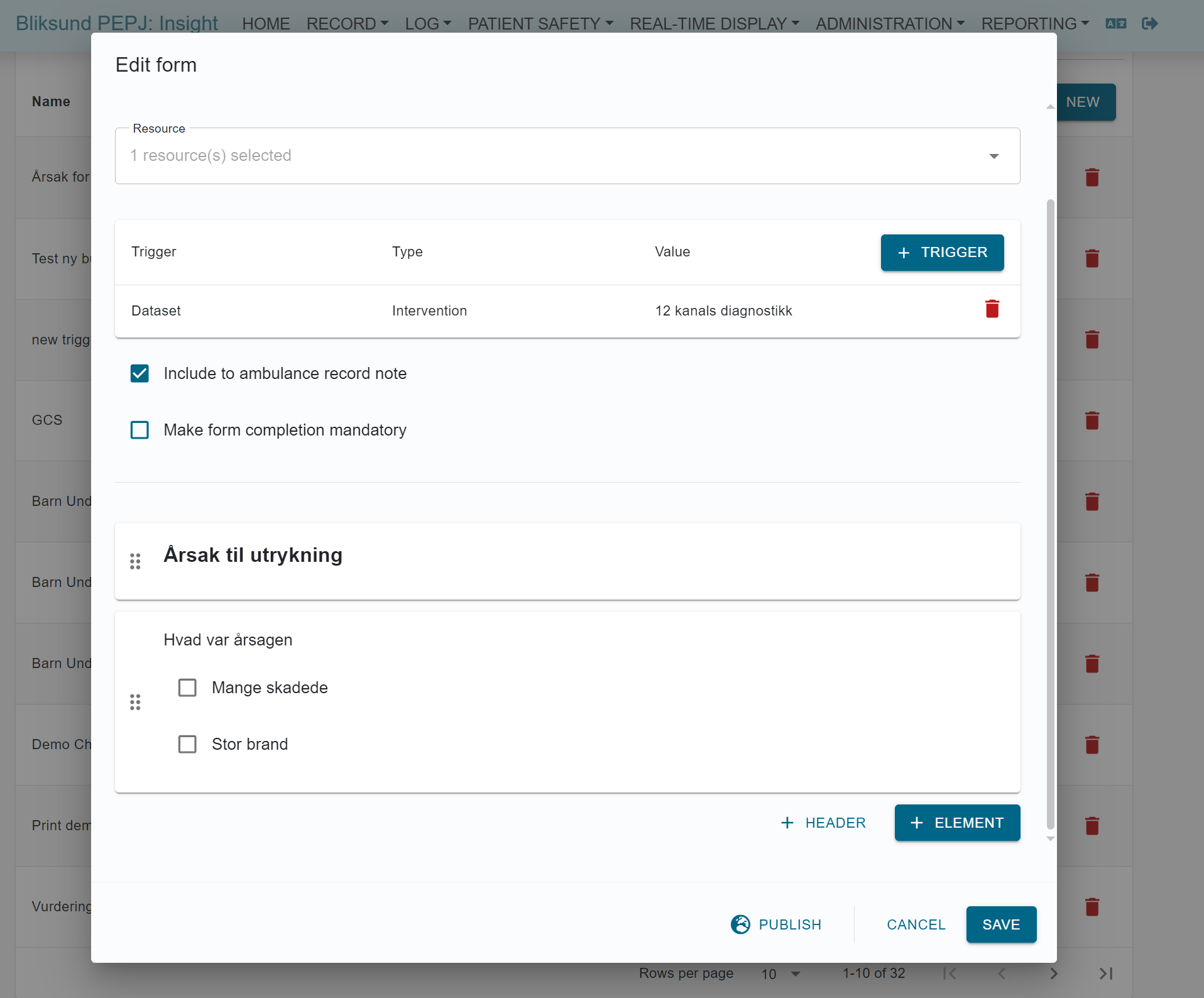The height and width of the screenshot is (998, 1204).
Task: Select the Hvad var årsagen question label
Action: coord(228,640)
